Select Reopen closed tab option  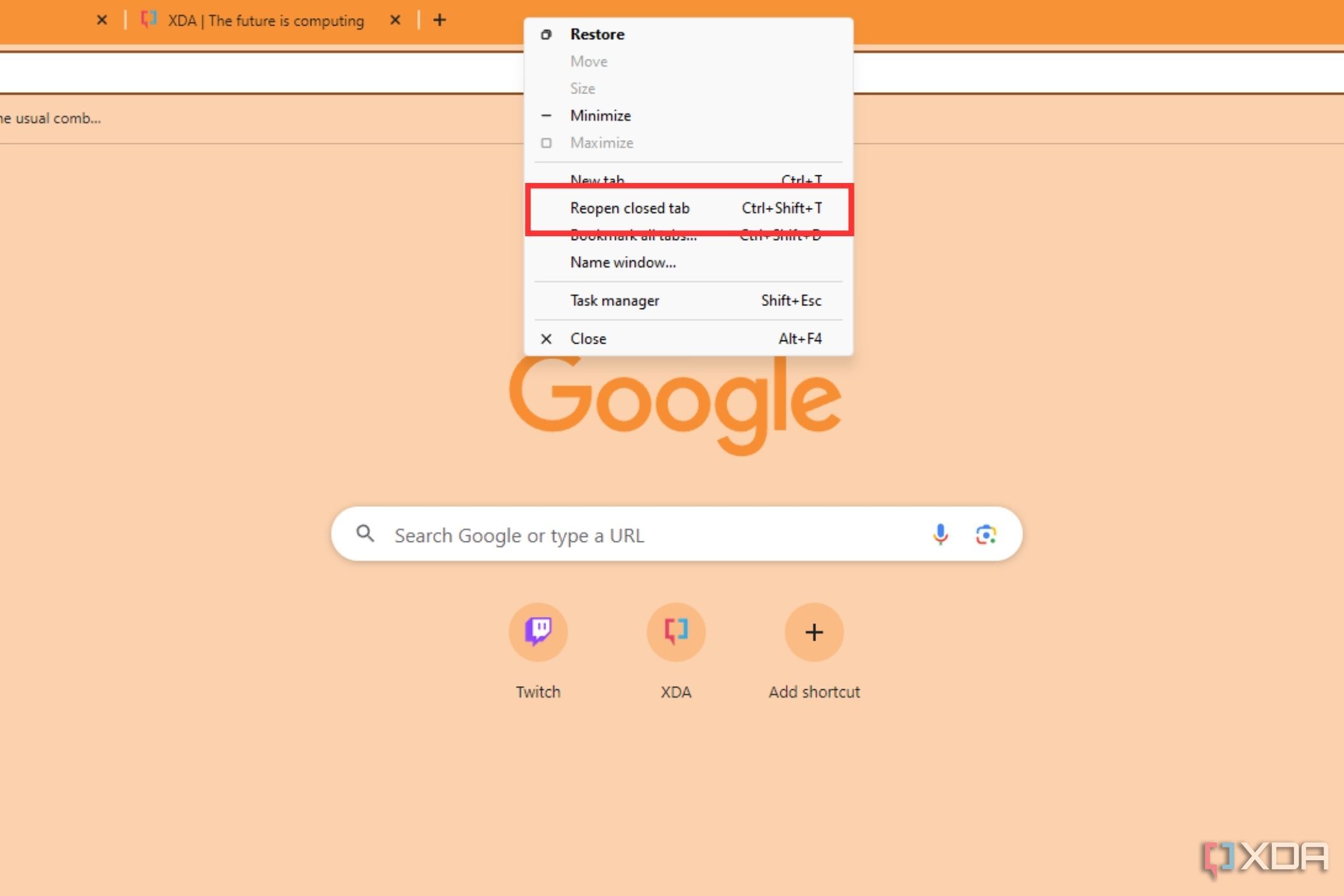(629, 207)
